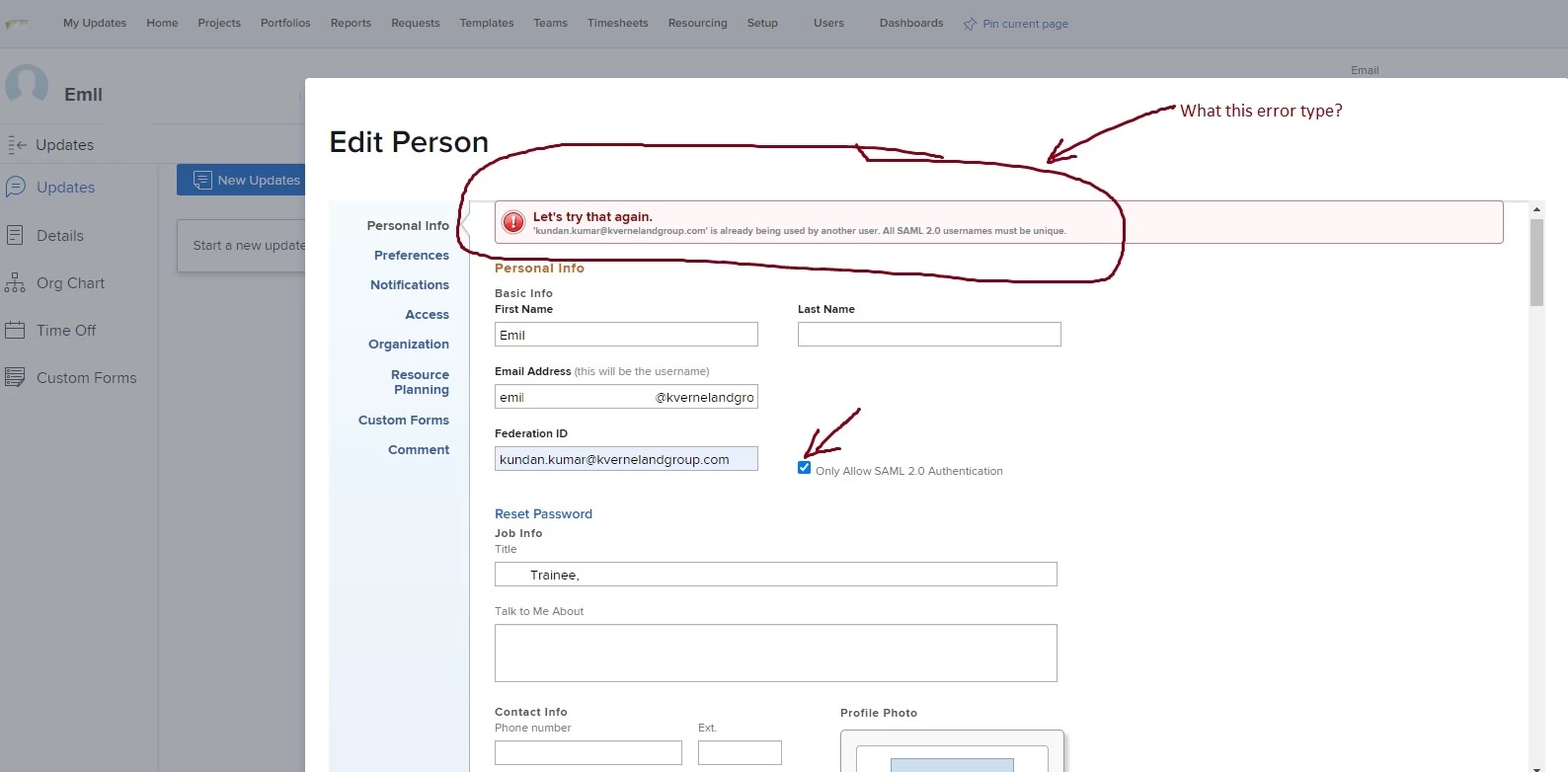
Task: Open Timesheets menu item
Action: [618, 23]
